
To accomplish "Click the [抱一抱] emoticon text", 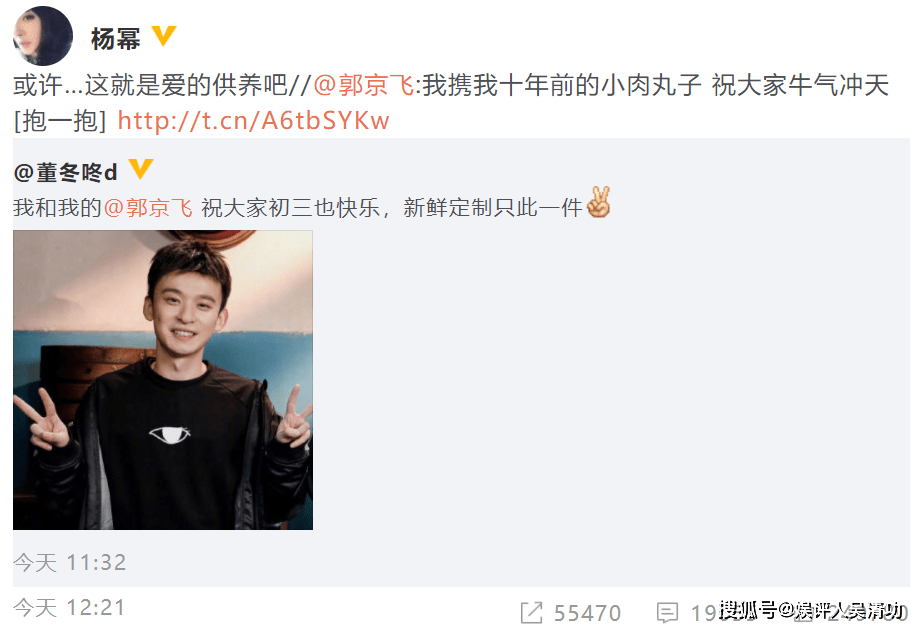I will [60, 121].
